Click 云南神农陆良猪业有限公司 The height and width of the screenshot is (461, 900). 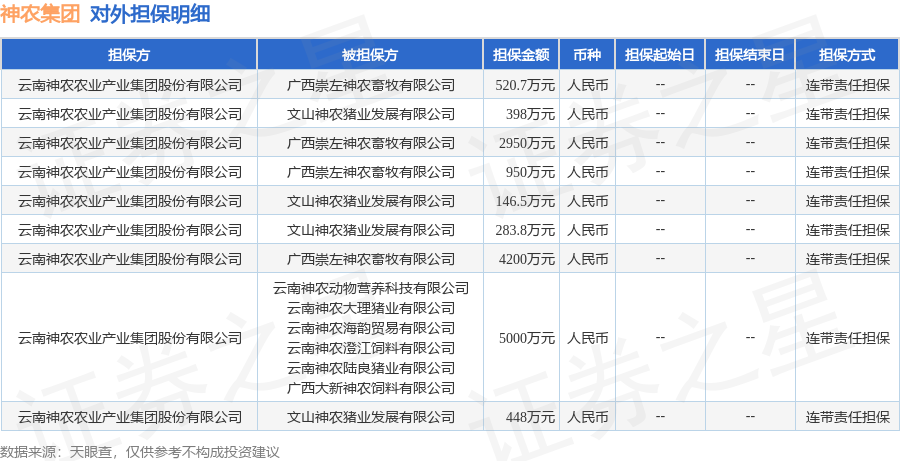(371, 367)
